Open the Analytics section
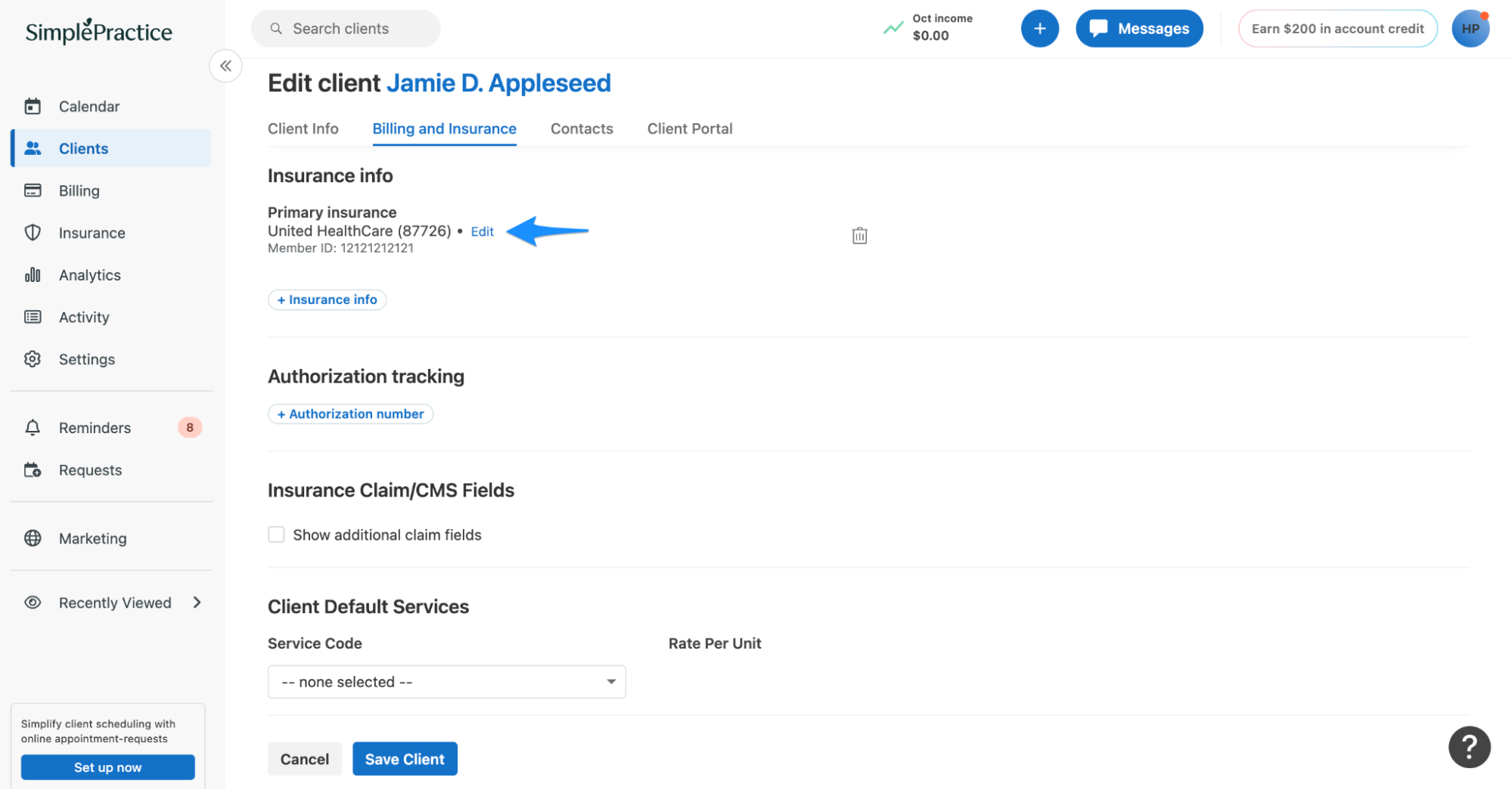The width and height of the screenshot is (1512, 790). pos(89,274)
